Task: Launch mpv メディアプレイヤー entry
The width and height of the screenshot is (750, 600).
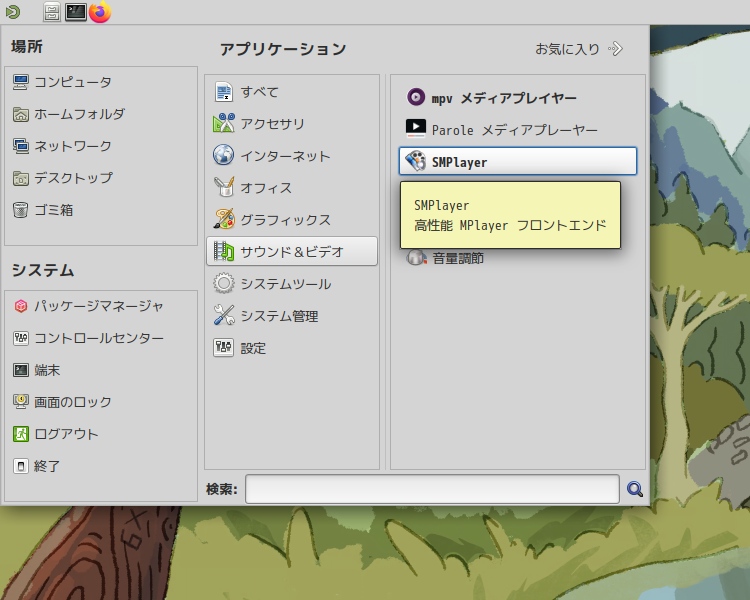Action: tap(518, 98)
